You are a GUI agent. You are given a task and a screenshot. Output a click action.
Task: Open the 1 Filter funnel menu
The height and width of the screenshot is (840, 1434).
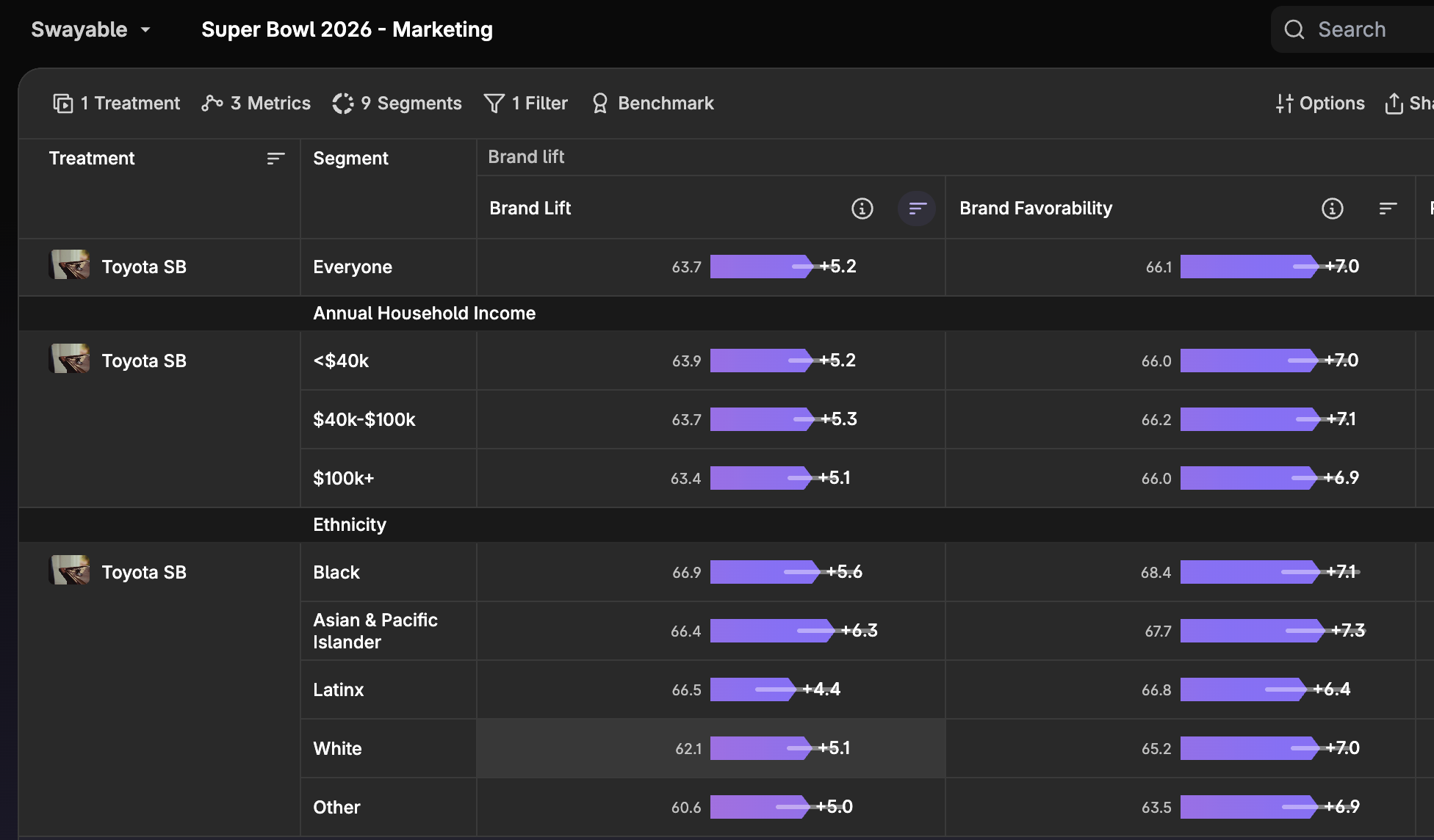[x=525, y=104]
